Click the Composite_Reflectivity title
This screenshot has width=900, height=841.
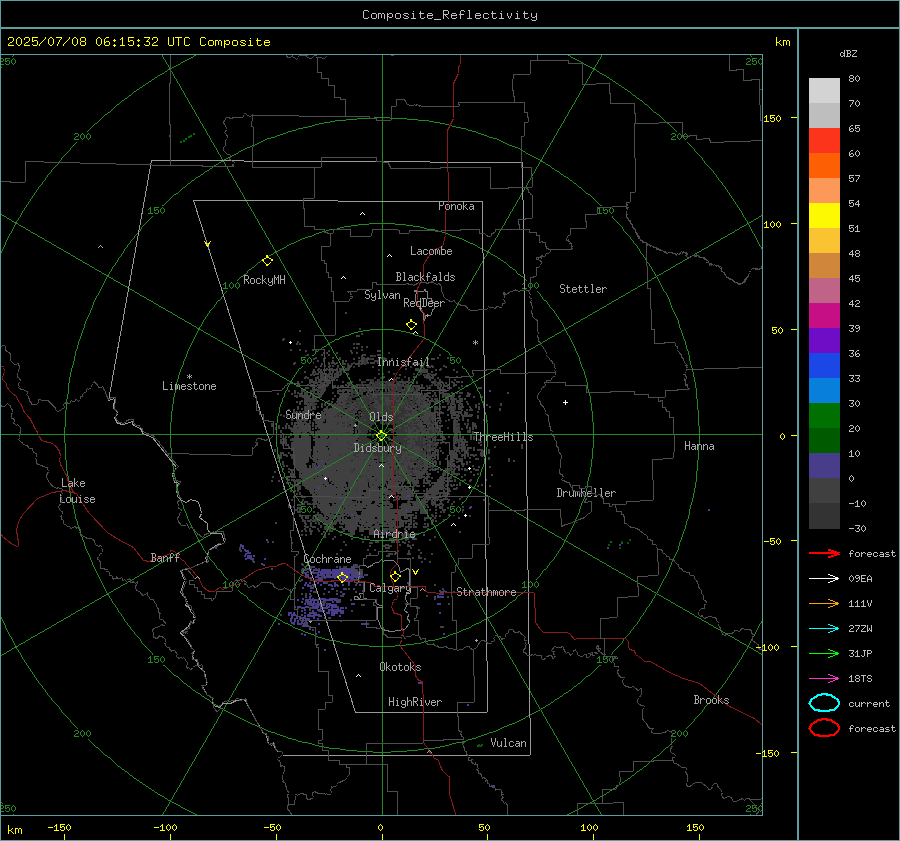[450, 15]
